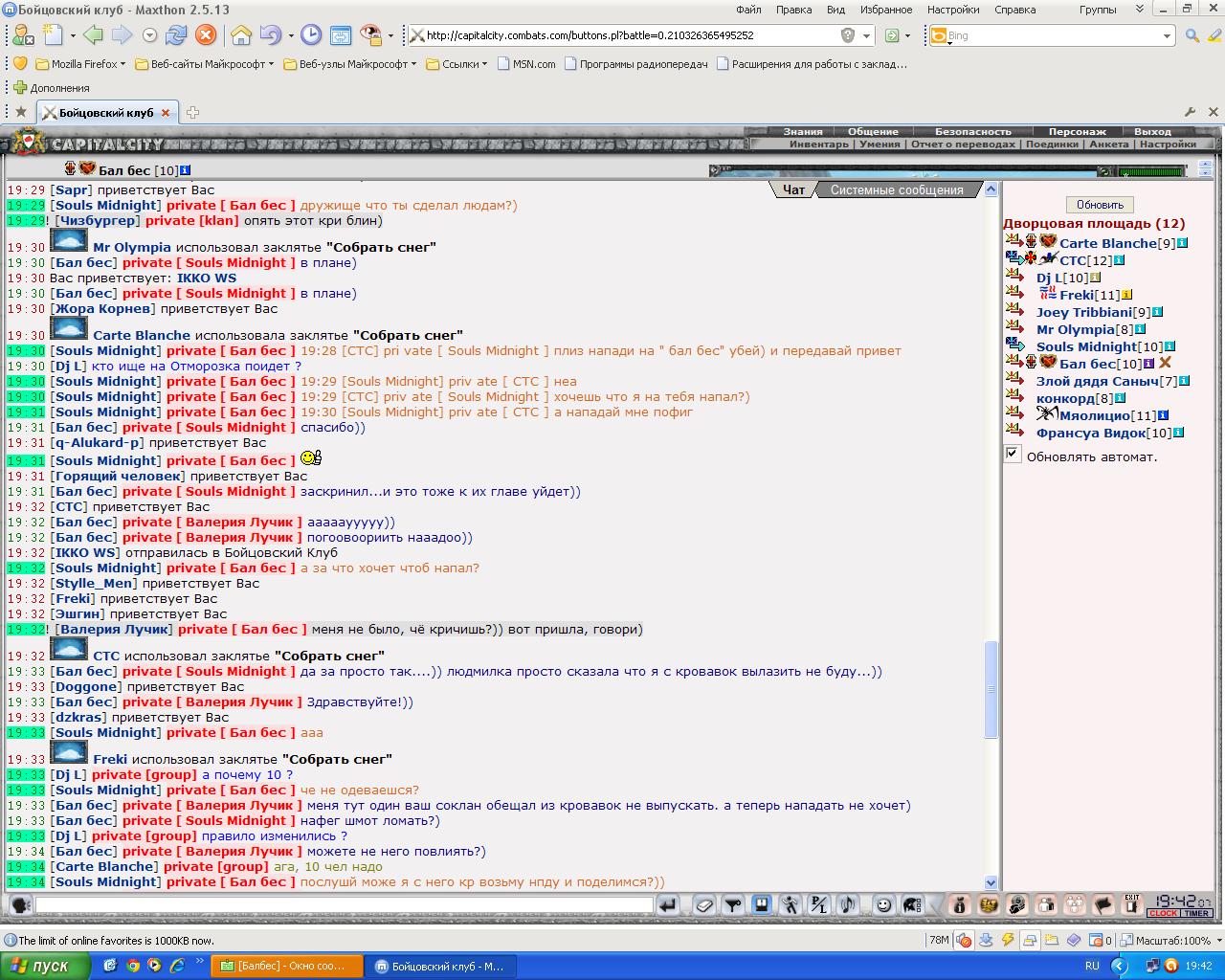Click the speaking head icon left of chat input
Image resolution: width=1225 pixels, height=980 pixels.
click(20, 904)
